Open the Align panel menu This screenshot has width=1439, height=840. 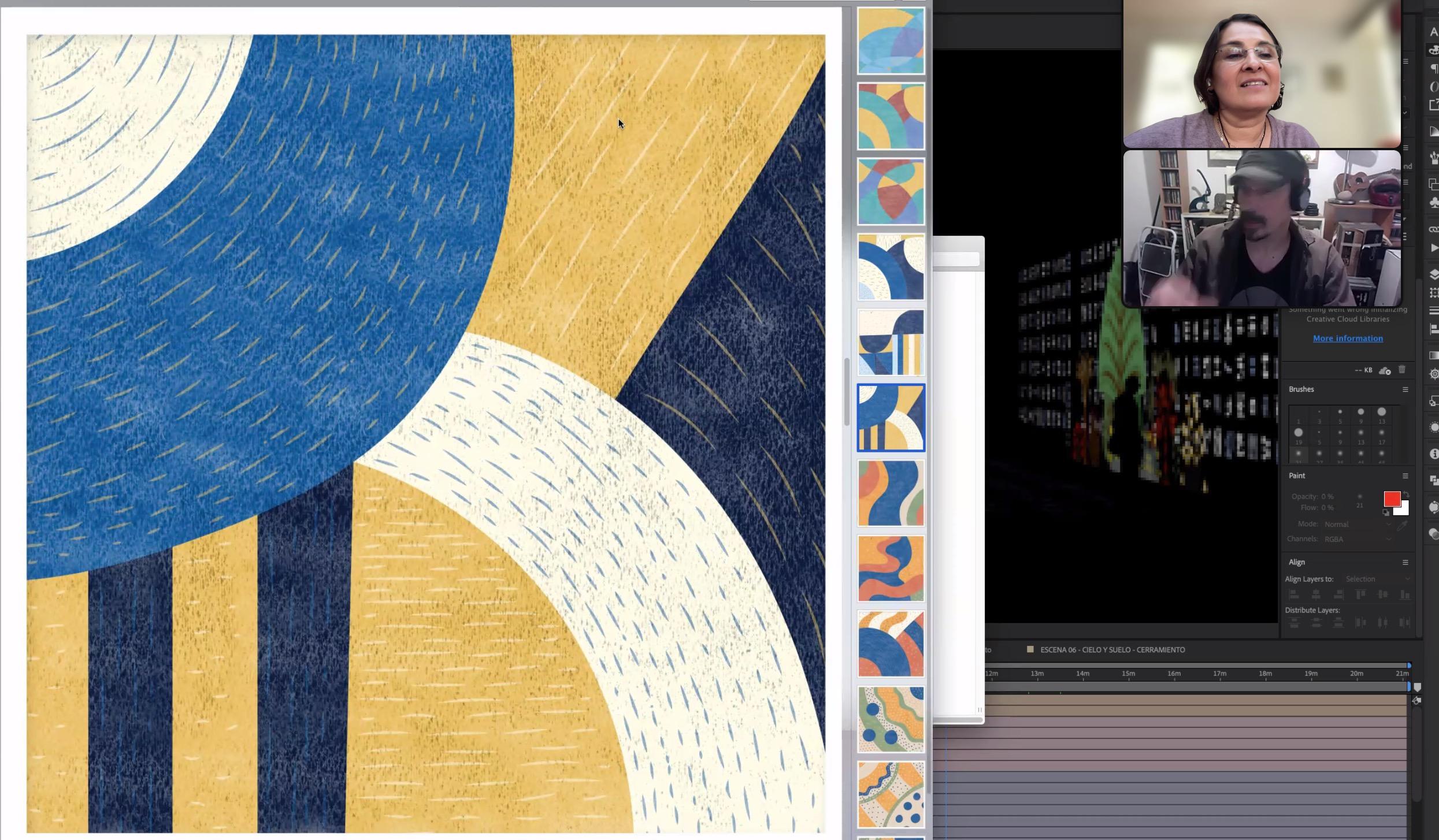coord(1405,563)
